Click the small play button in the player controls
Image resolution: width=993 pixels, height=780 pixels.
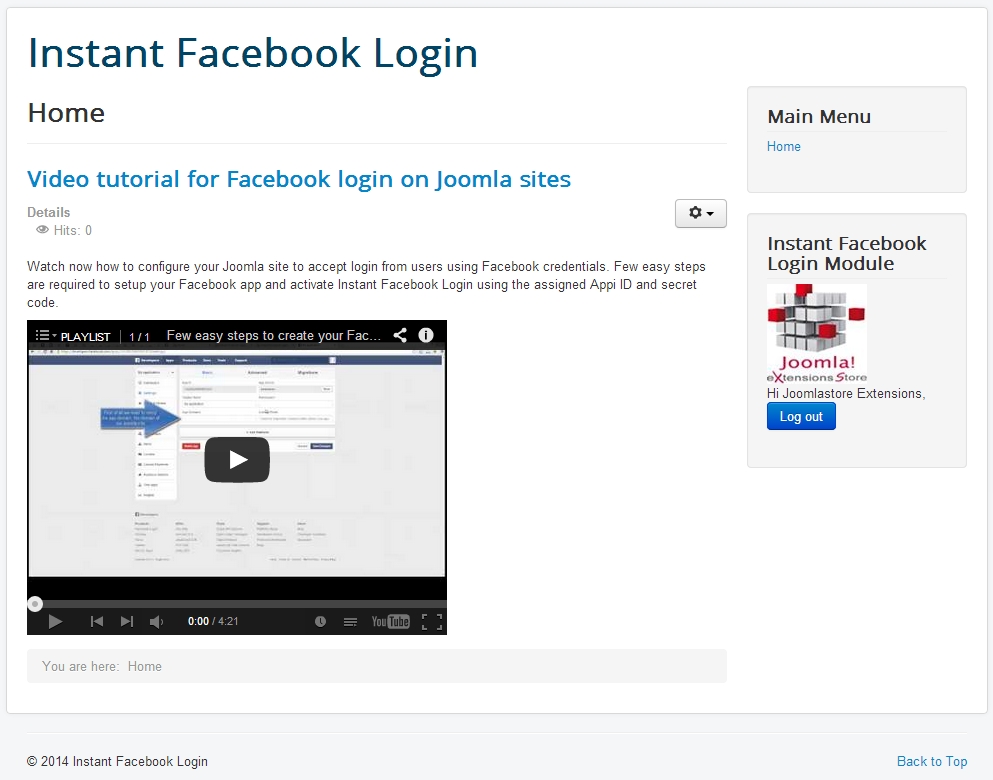[x=55, y=622]
